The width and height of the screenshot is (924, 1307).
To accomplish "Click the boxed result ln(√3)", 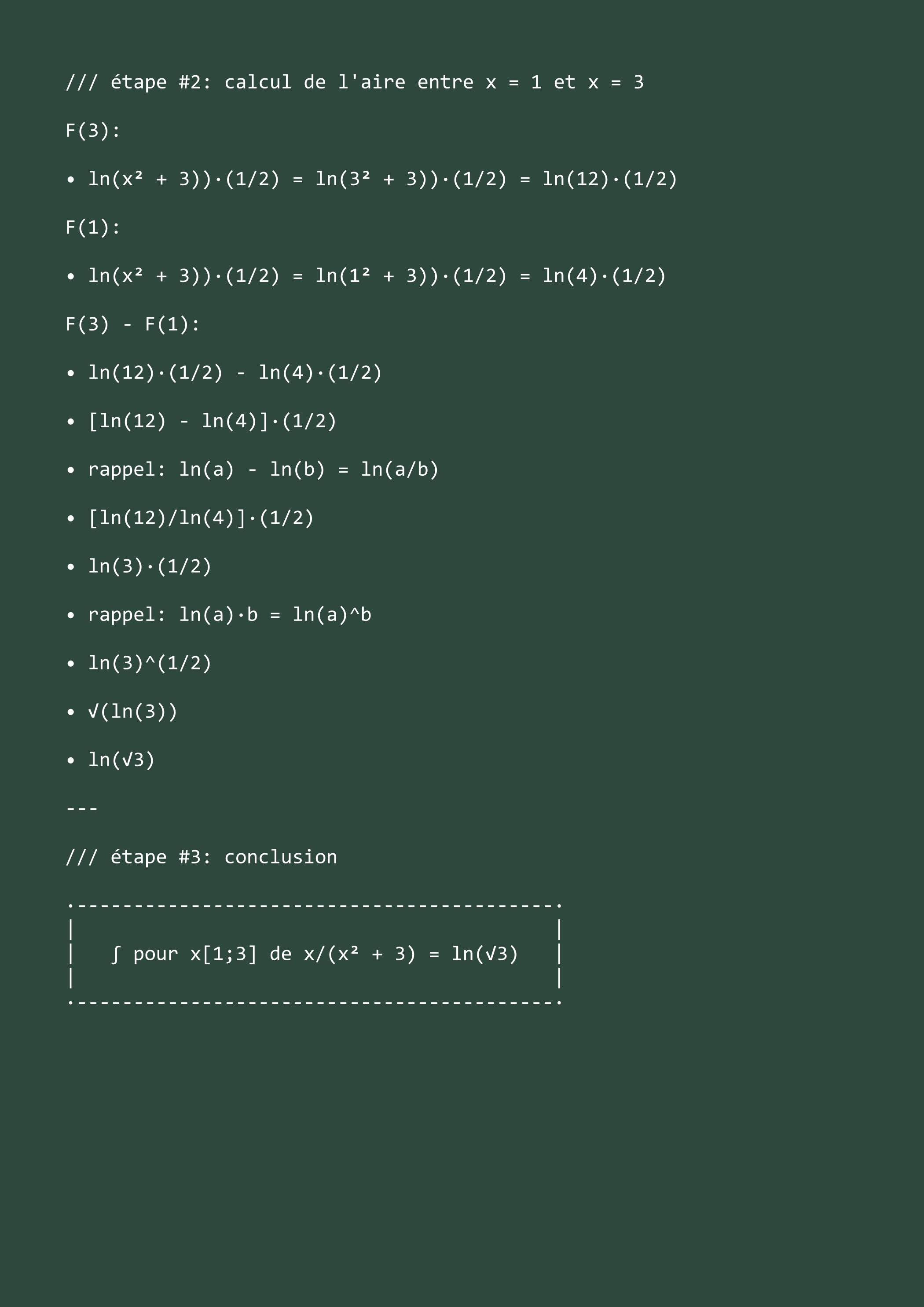I will (485, 954).
